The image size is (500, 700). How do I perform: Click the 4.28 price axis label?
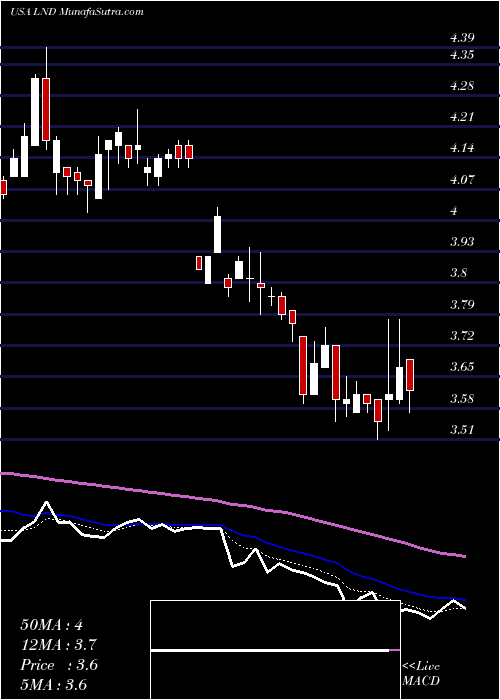[x=462, y=86]
